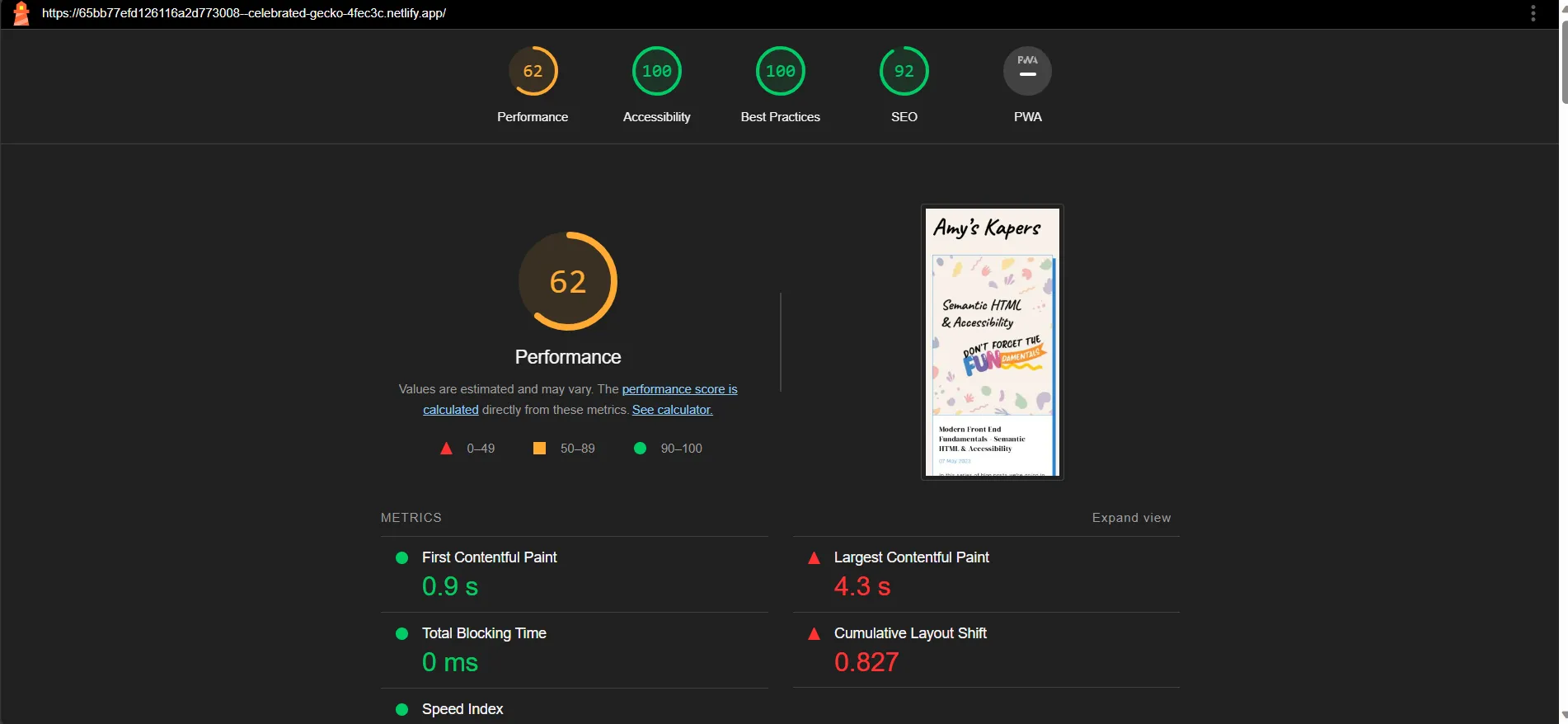Jump to Performance score gauge at top
This screenshot has height=724, width=1568.
(x=533, y=72)
